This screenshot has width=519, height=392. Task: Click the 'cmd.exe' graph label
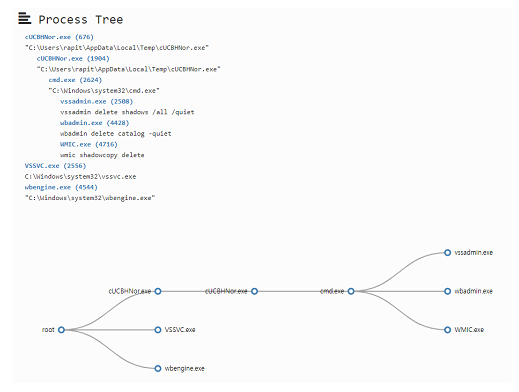(x=332, y=291)
